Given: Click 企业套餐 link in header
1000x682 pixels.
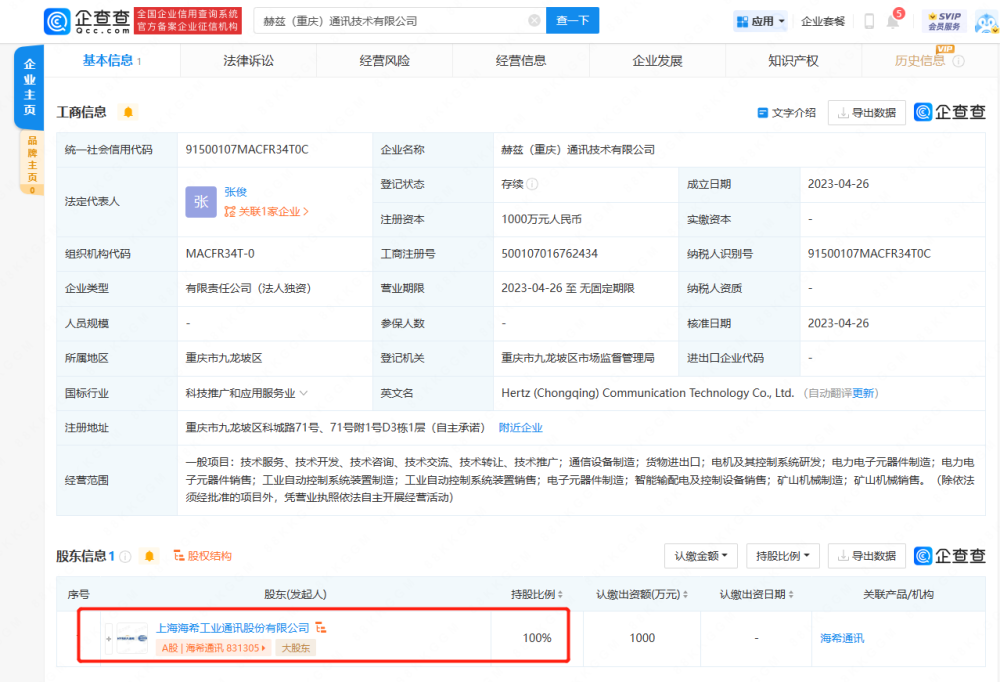Looking at the screenshot, I should coord(823,22).
